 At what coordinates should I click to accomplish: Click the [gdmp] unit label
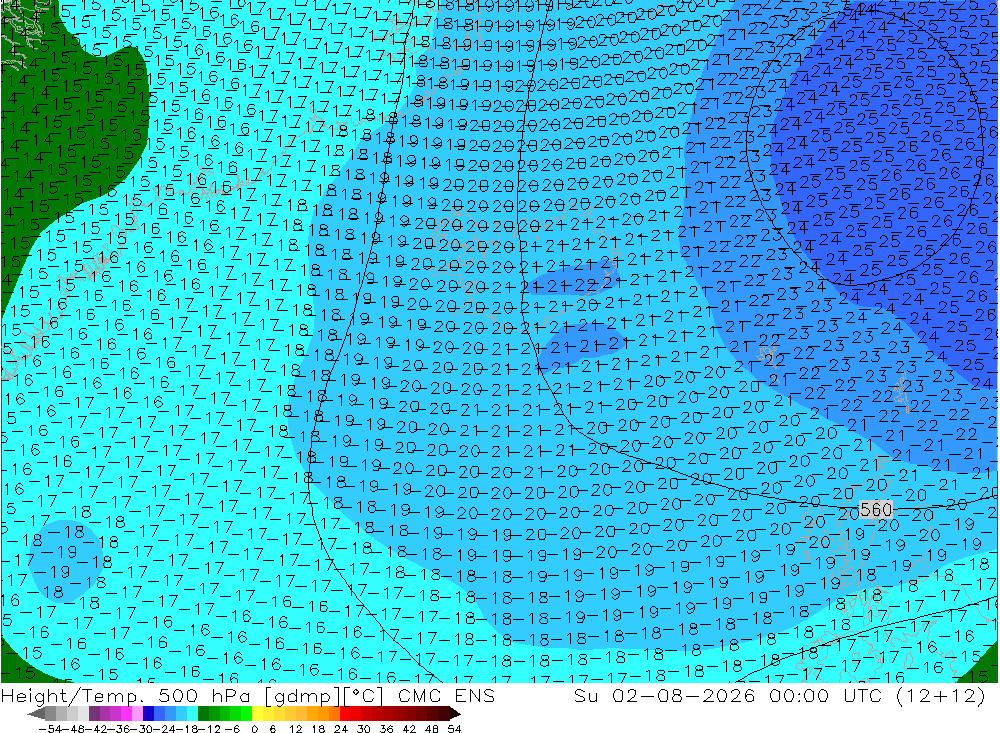click(304, 696)
